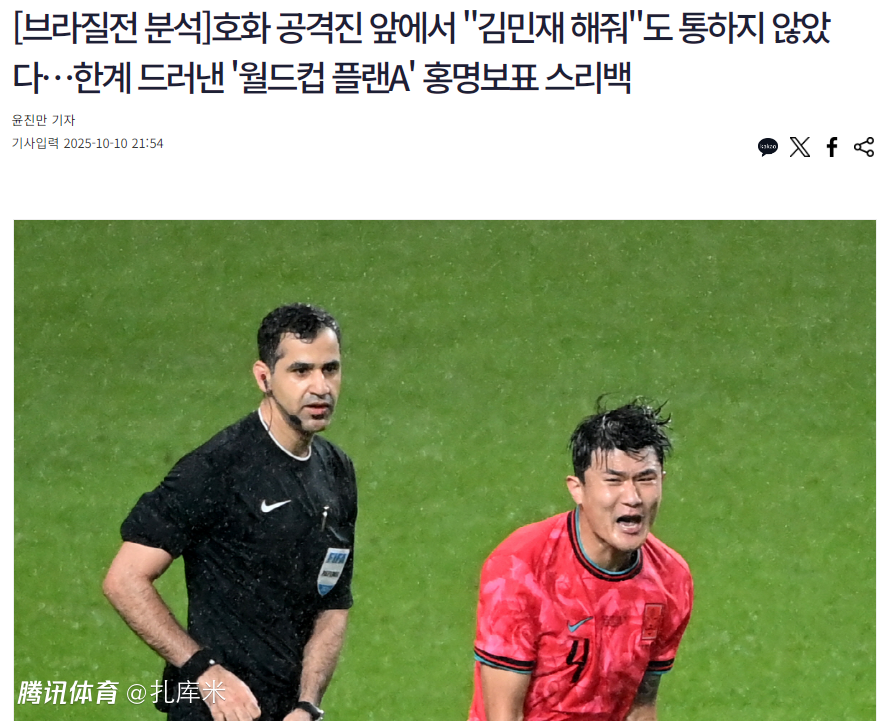Click the @扎库米 watermark handle
Viewport: 885px width, 721px height.
[176, 693]
